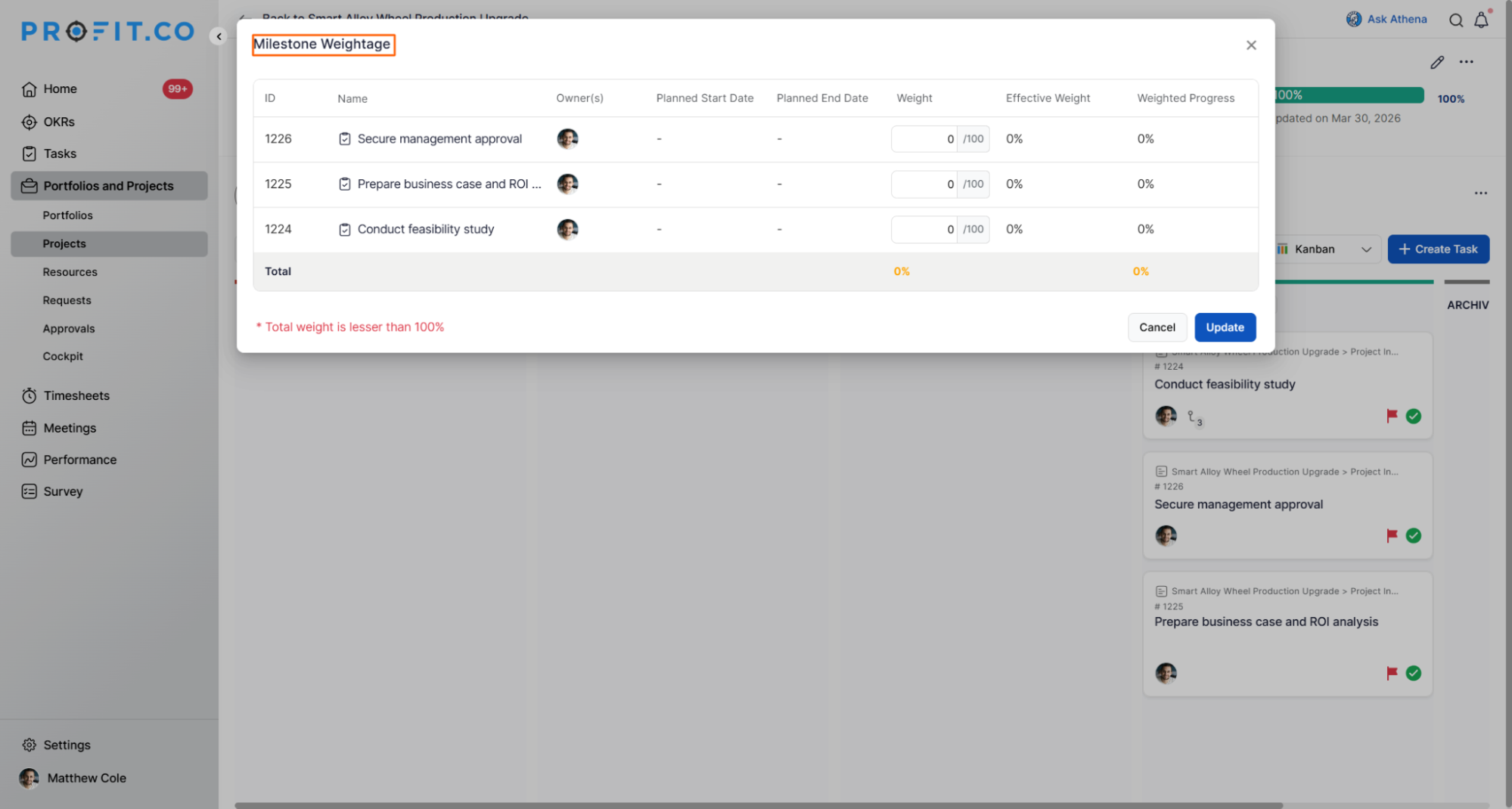The image size is (1512, 809).
Task: Click green check on Conduct feasibility study card
Action: point(1413,416)
